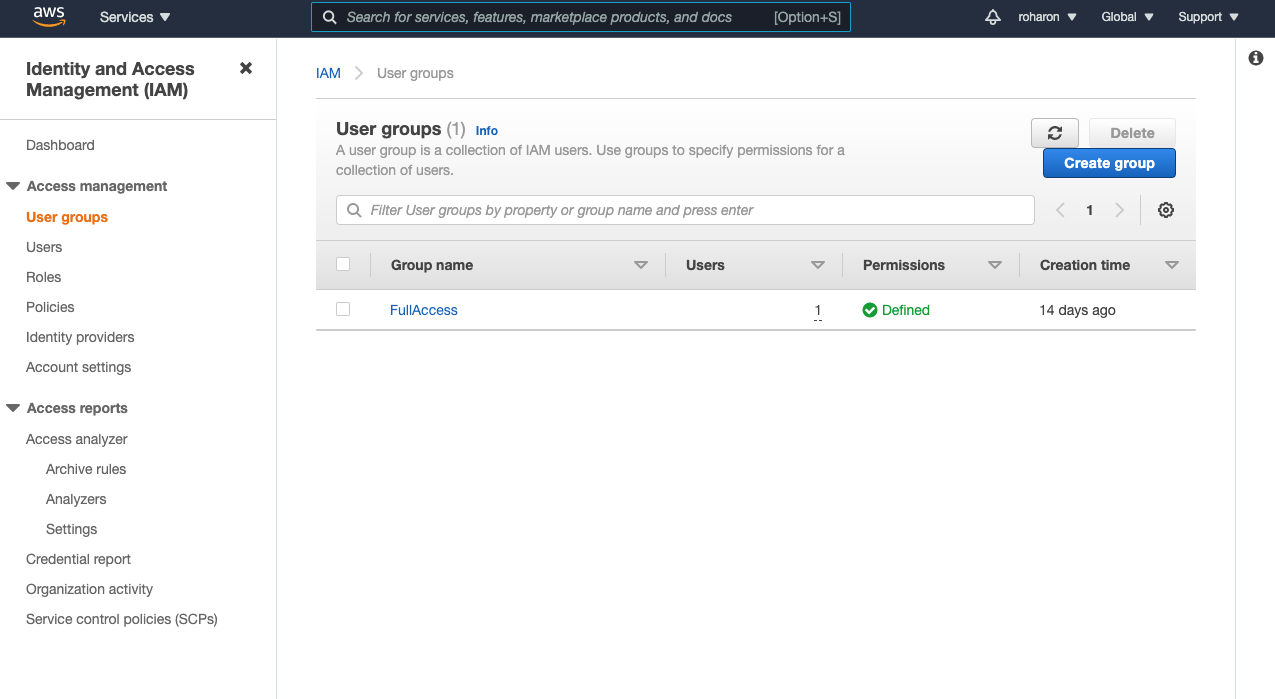The width and height of the screenshot is (1275, 699).
Task: Open Organization activity in sidebar
Action: [x=89, y=589]
